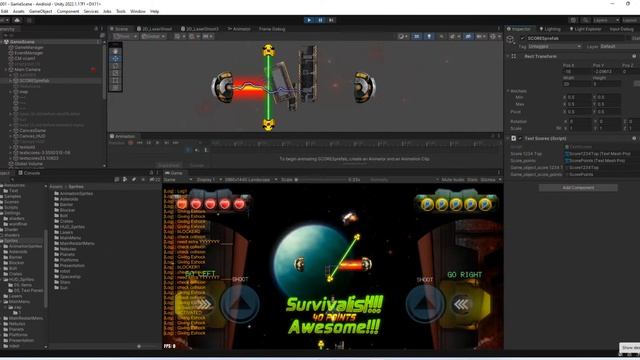Collapse the Text Scores (Script) component
This screenshot has height=360, width=640.
click(x=508, y=138)
